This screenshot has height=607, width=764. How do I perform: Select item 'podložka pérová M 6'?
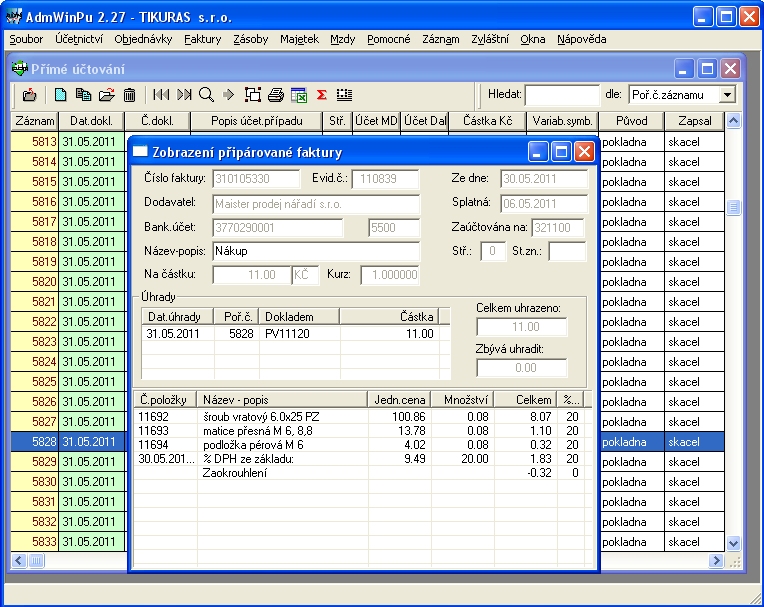(x=363, y=445)
